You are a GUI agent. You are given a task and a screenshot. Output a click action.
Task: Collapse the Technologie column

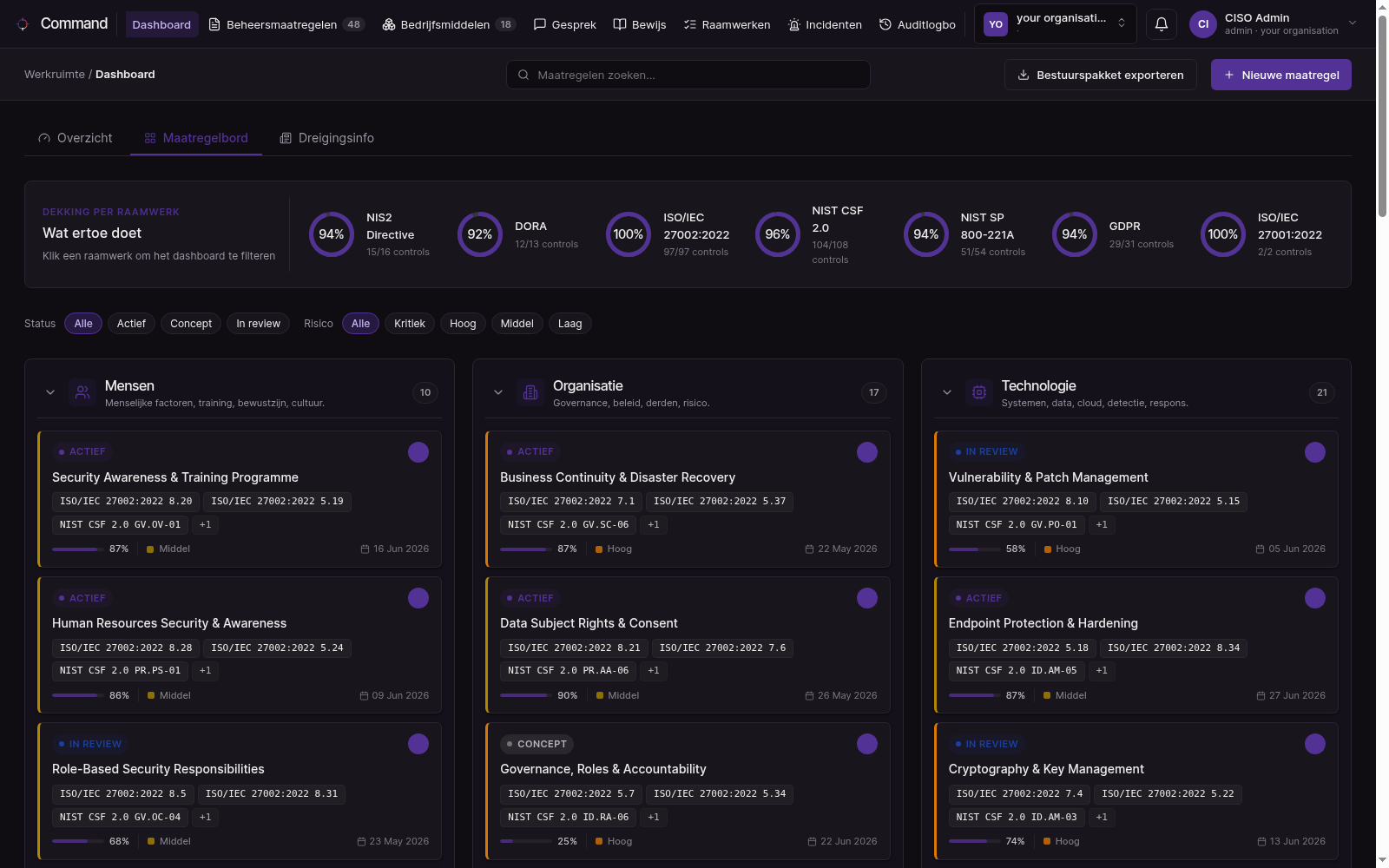(x=947, y=392)
